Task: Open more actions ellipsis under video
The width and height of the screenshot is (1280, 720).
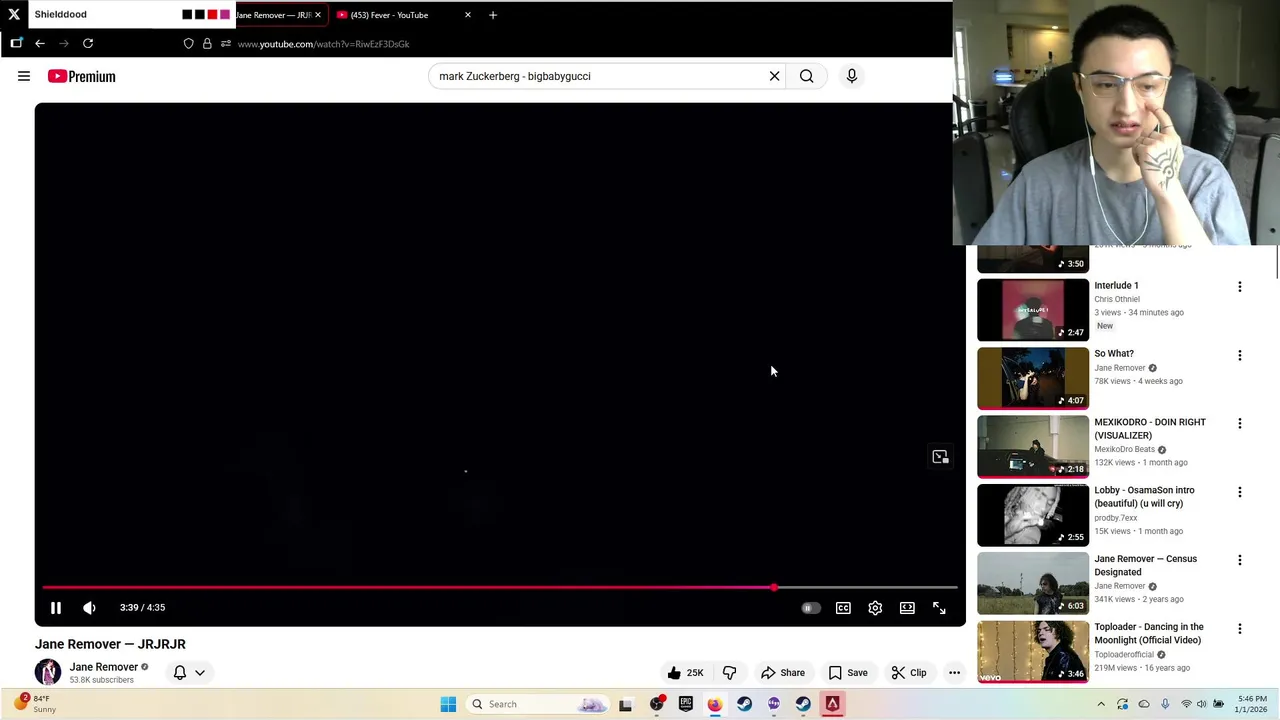Action: coord(954,673)
